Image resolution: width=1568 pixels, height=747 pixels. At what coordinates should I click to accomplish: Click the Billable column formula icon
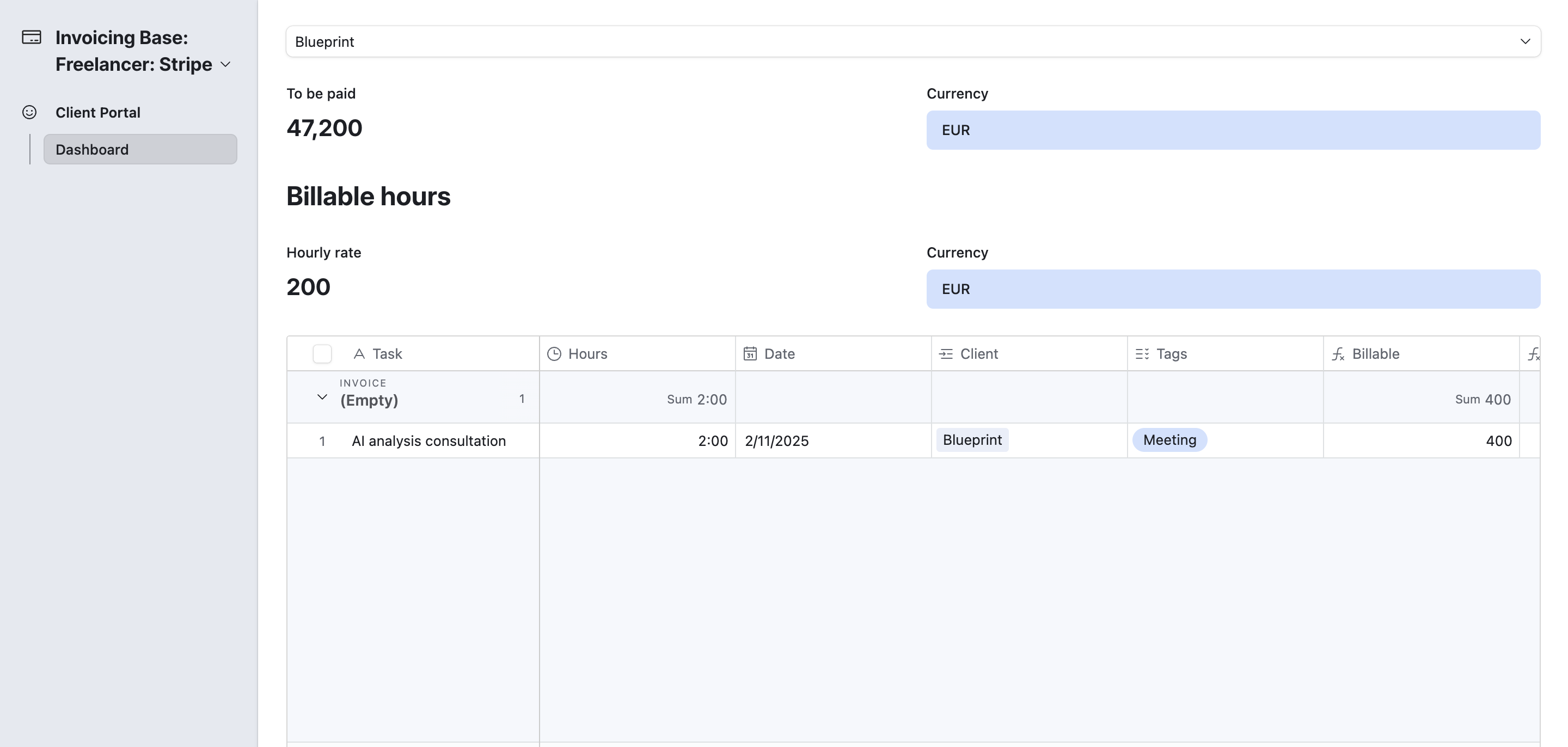point(1338,354)
